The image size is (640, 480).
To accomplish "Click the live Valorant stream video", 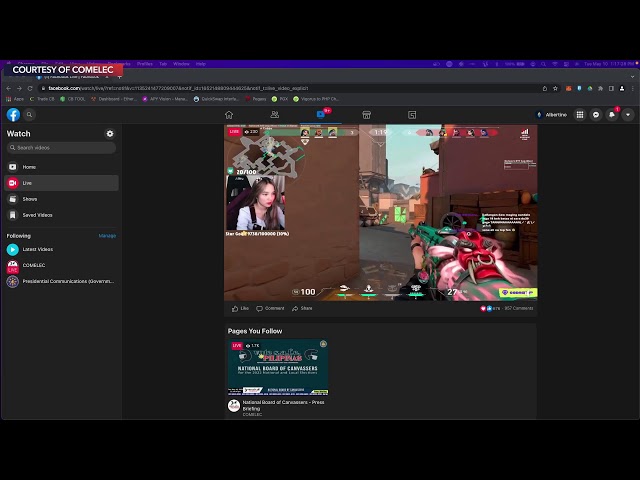I will [x=380, y=212].
